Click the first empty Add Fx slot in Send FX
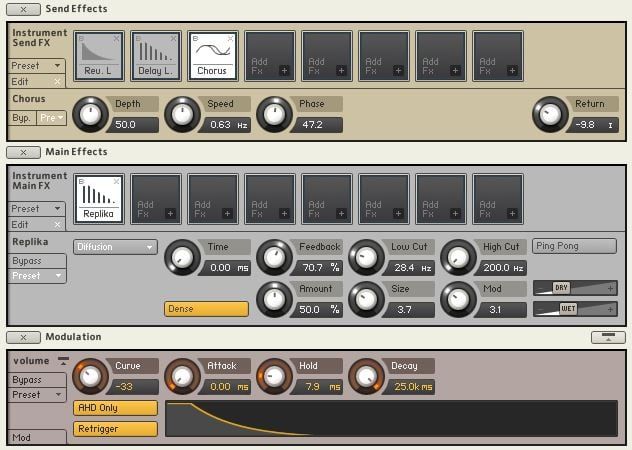Image resolution: width=632 pixels, height=450 pixels. click(270, 56)
